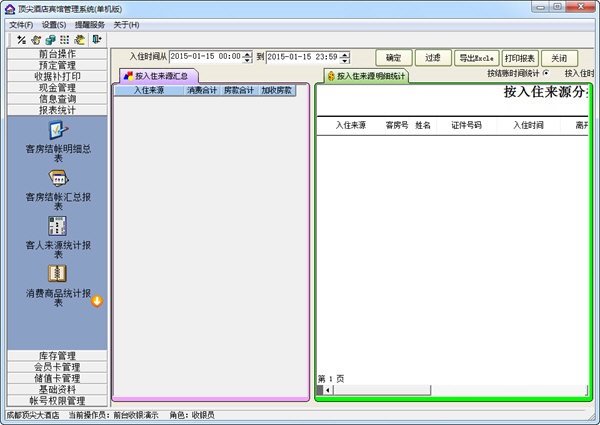Expand the 前台操作 sidebar group
The image size is (600, 425).
[x=57, y=54]
